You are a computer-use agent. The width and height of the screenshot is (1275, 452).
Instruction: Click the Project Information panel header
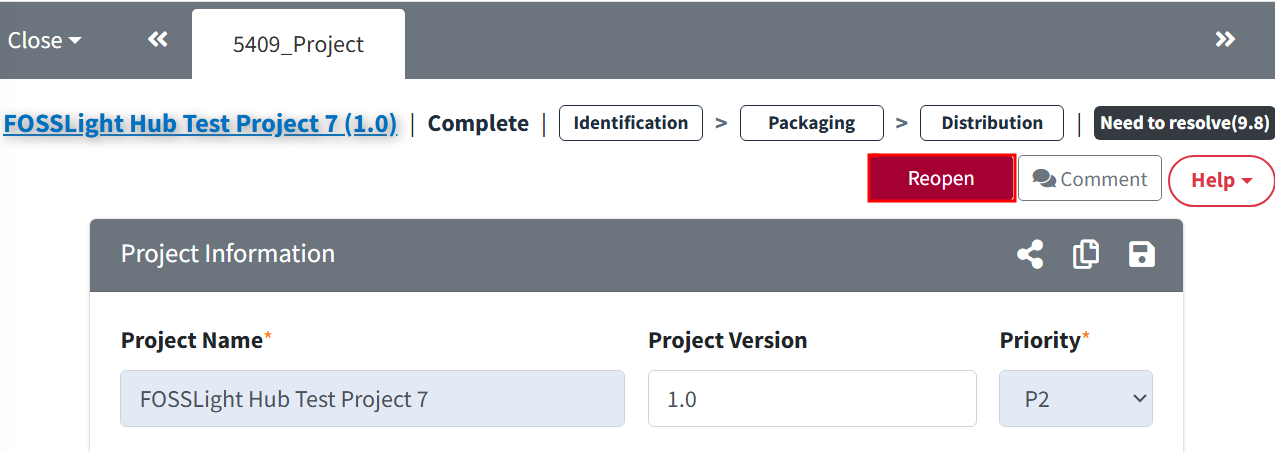636,255
